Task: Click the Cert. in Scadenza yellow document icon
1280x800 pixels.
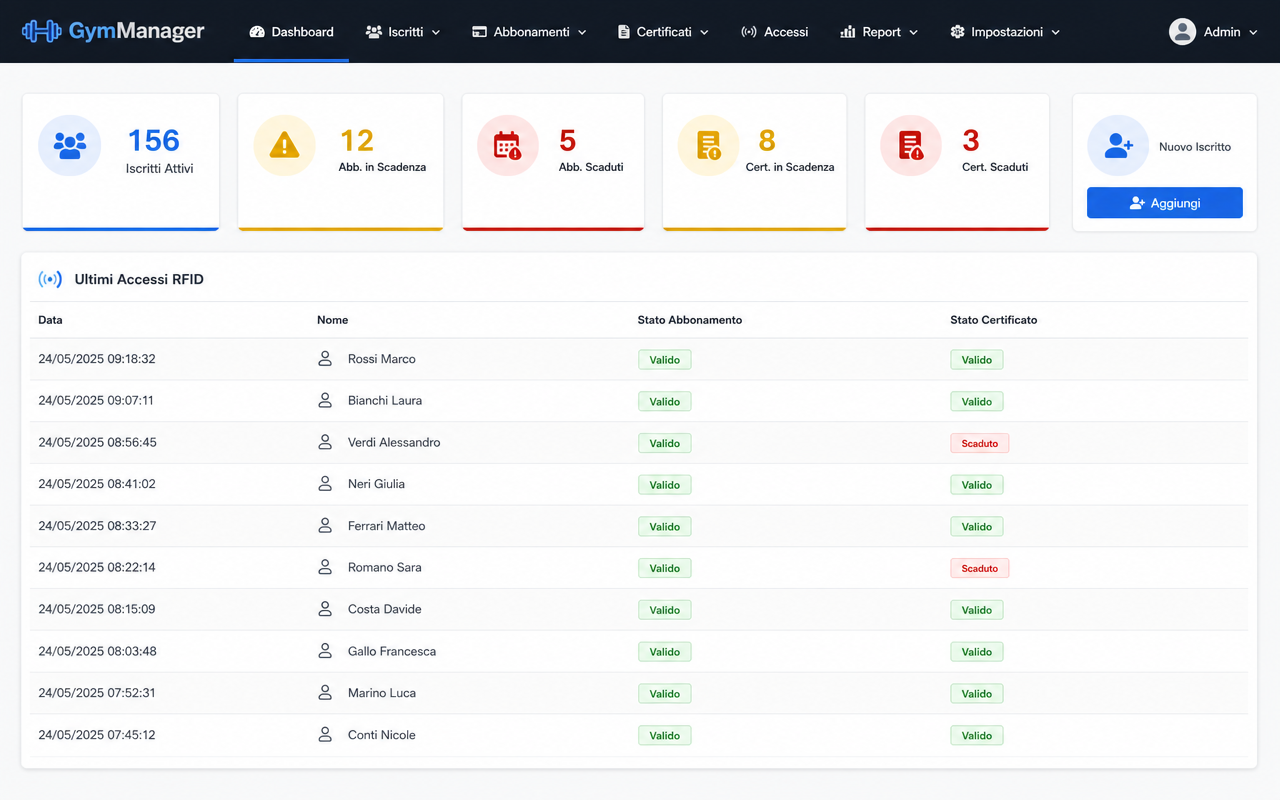Action: 709,145
